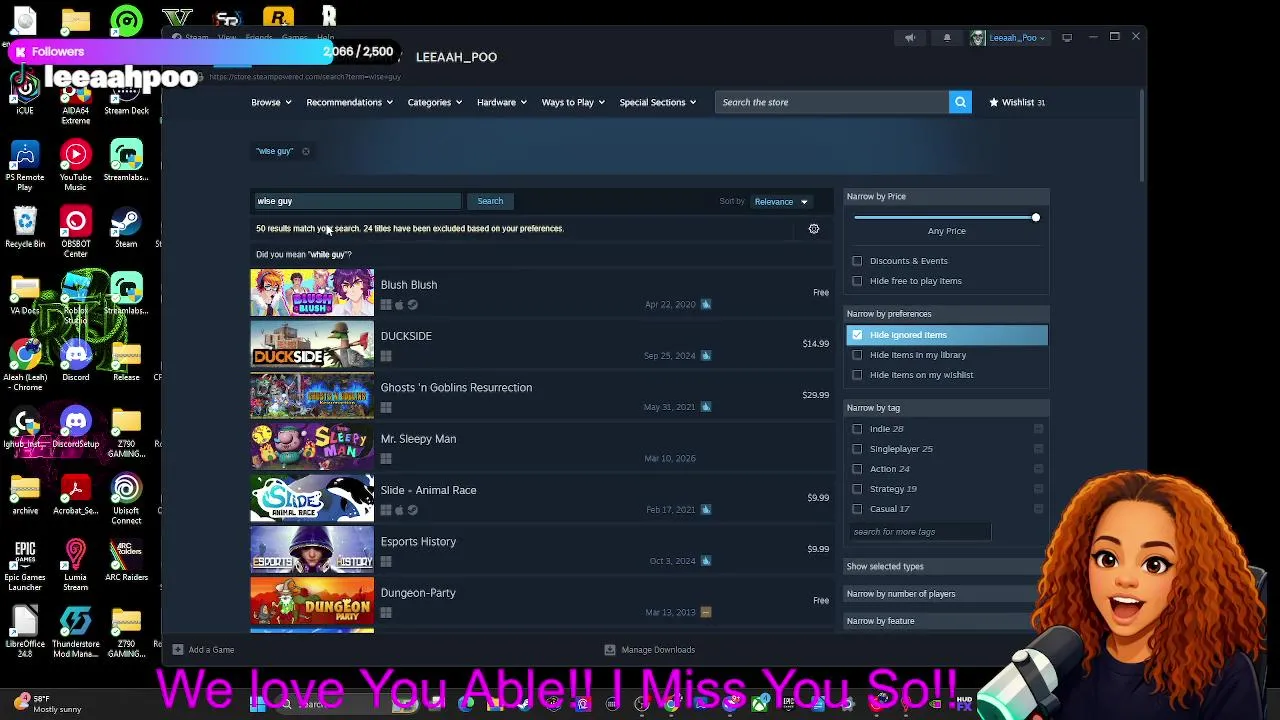
Task: Click the Search button beside the wise guy field
Action: coord(490,201)
